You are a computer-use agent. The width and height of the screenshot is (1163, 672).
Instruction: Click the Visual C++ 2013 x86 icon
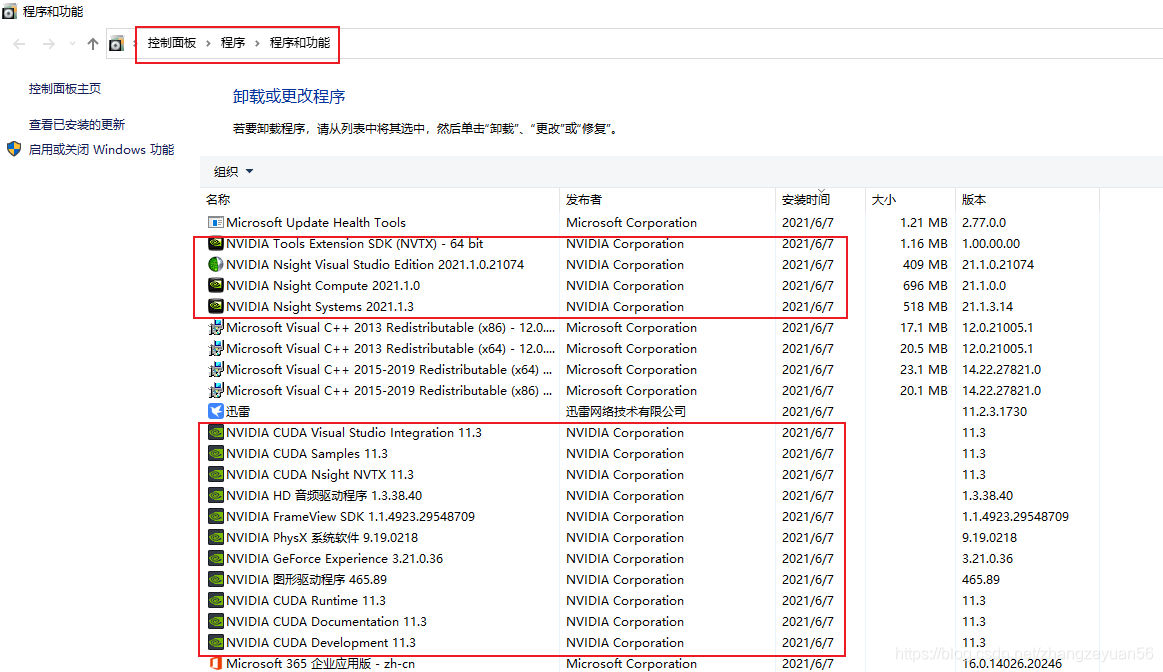tap(216, 328)
